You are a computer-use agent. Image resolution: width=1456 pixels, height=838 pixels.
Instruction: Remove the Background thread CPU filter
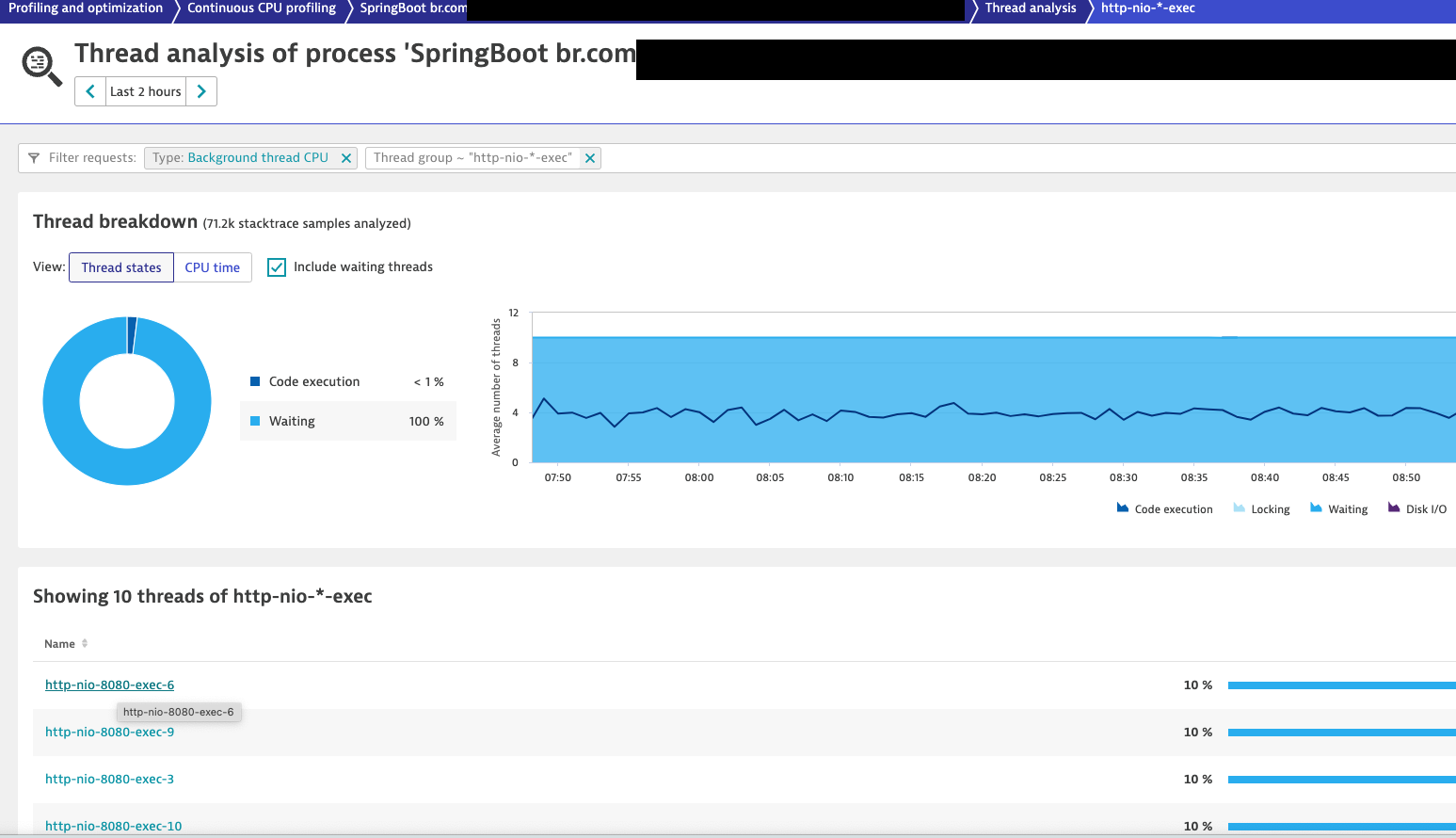(x=345, y=157)
